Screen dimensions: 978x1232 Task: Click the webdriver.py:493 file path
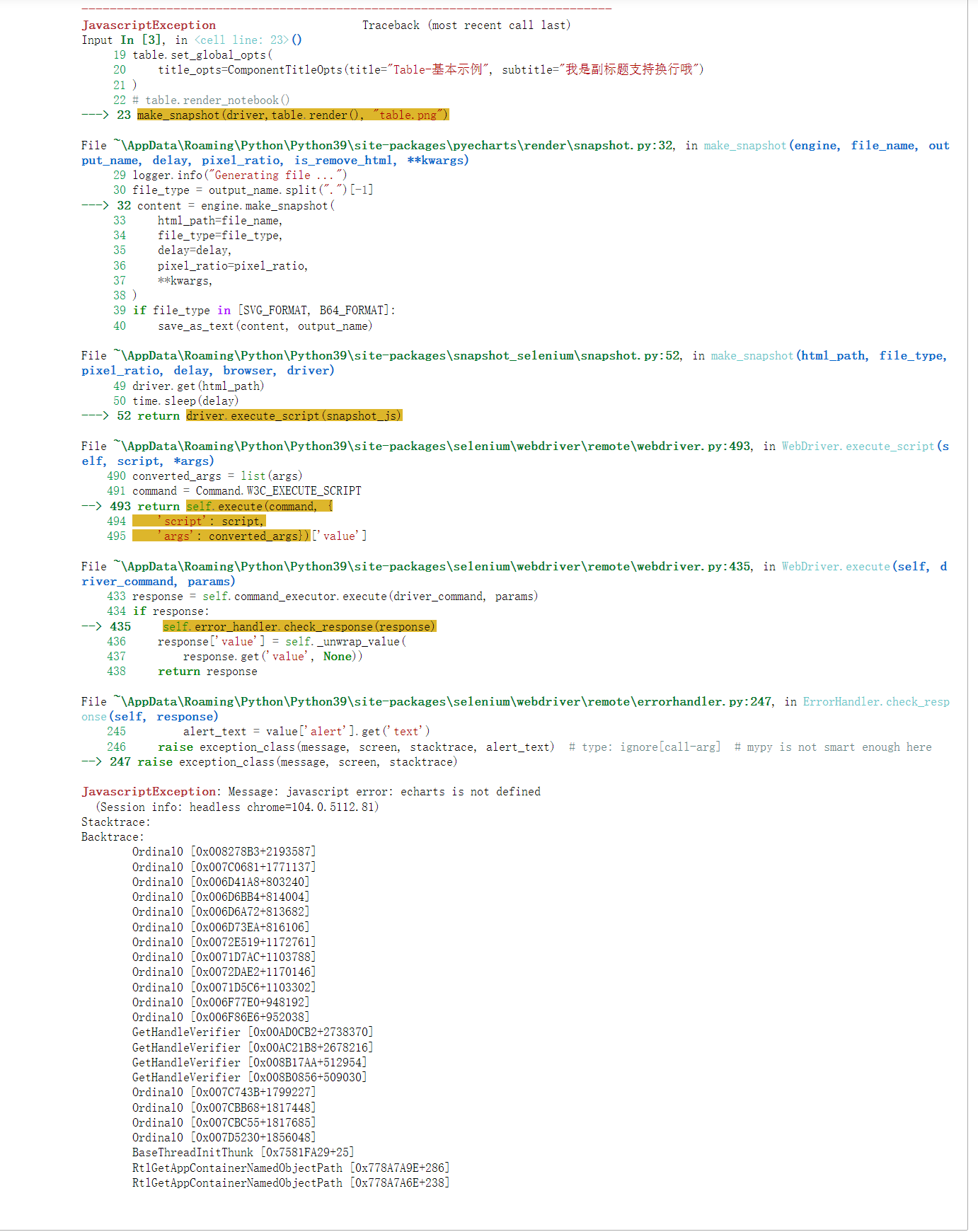[x=432, y=447]
